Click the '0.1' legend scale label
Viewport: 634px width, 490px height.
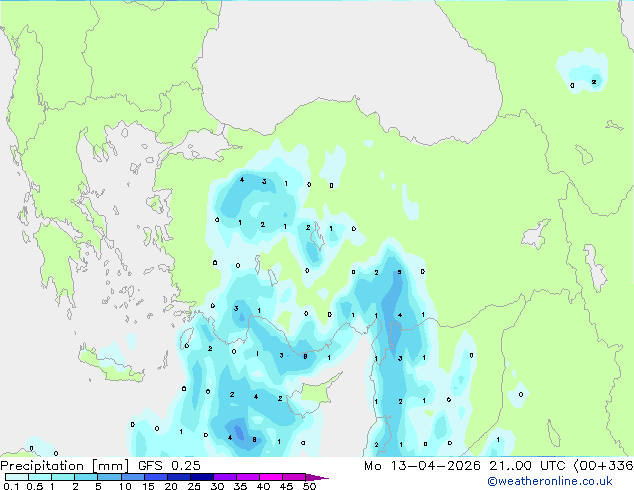point(11,486)
